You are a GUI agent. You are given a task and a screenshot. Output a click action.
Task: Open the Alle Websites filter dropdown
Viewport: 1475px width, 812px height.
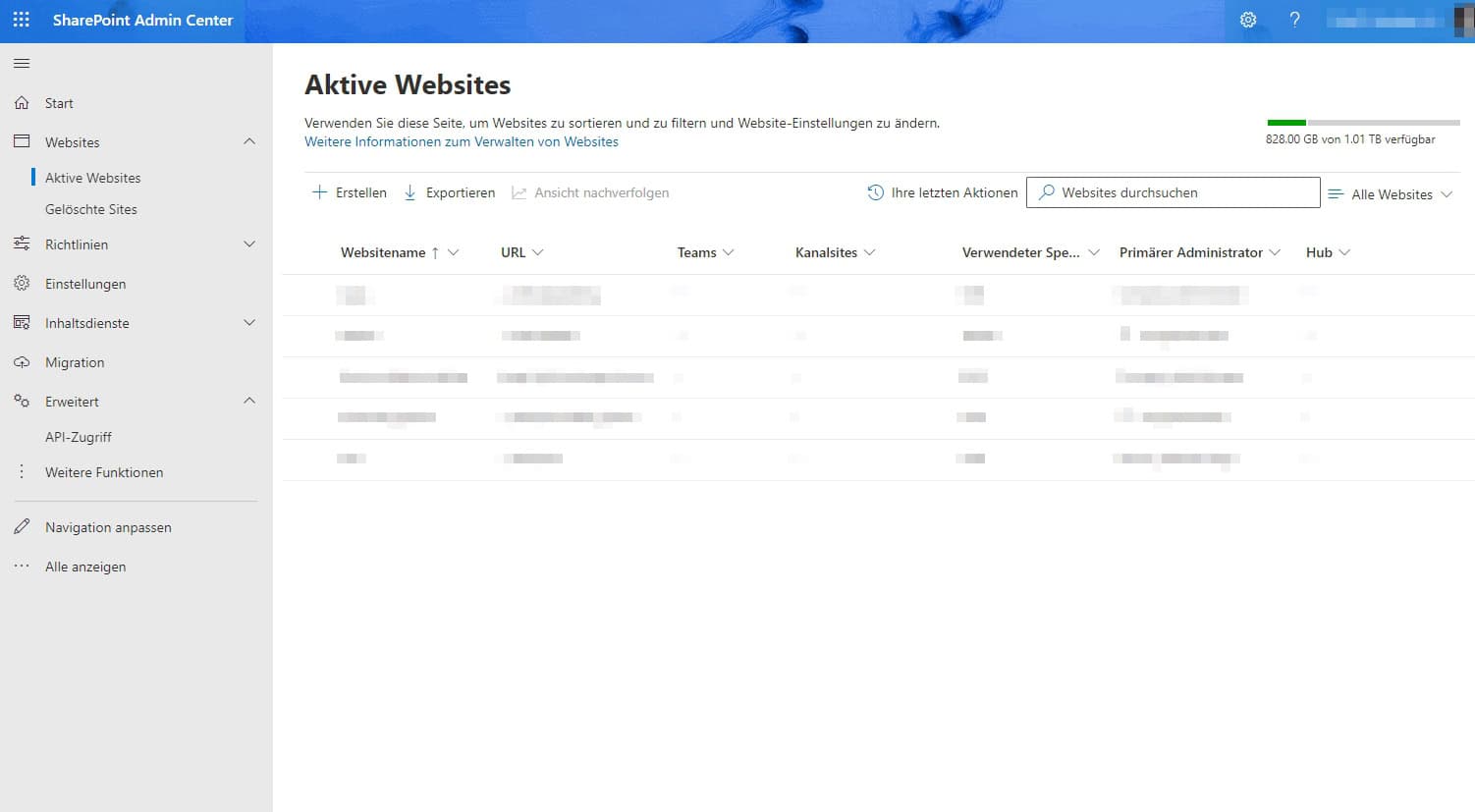1391,193
